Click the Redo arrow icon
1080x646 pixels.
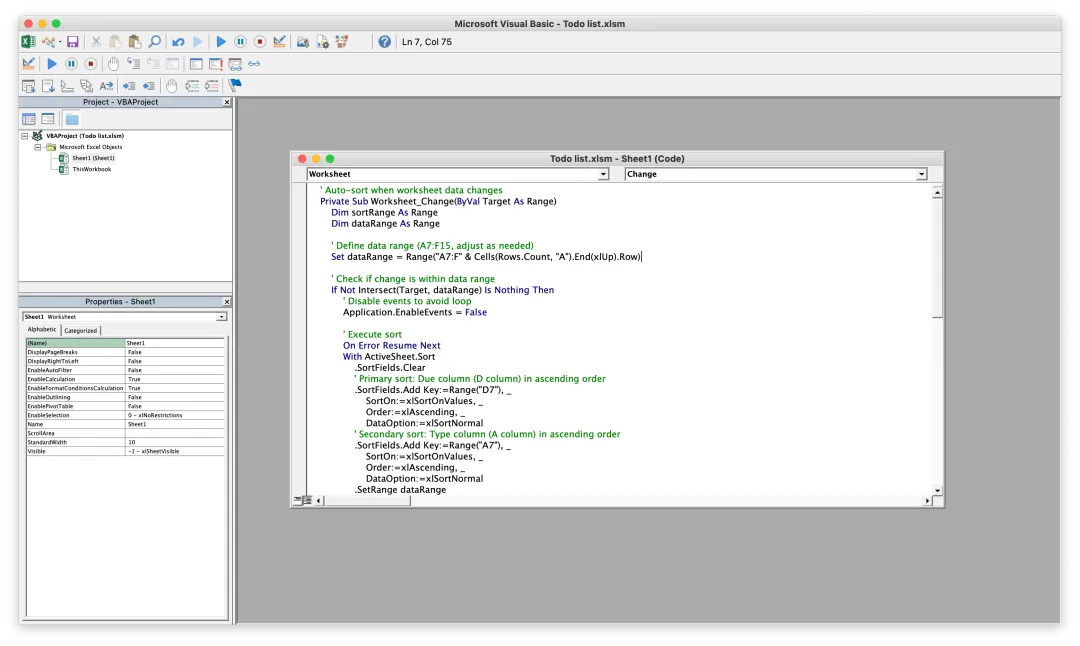[198, 42]
